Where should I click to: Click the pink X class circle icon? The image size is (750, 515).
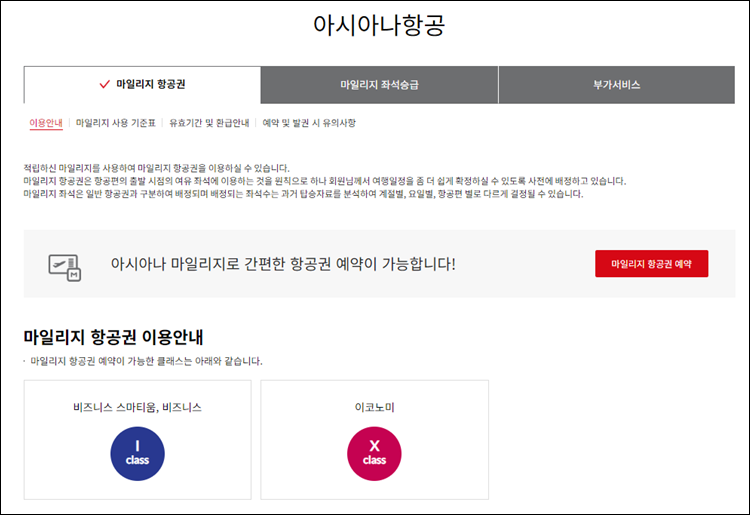click(x=374, y=453)
